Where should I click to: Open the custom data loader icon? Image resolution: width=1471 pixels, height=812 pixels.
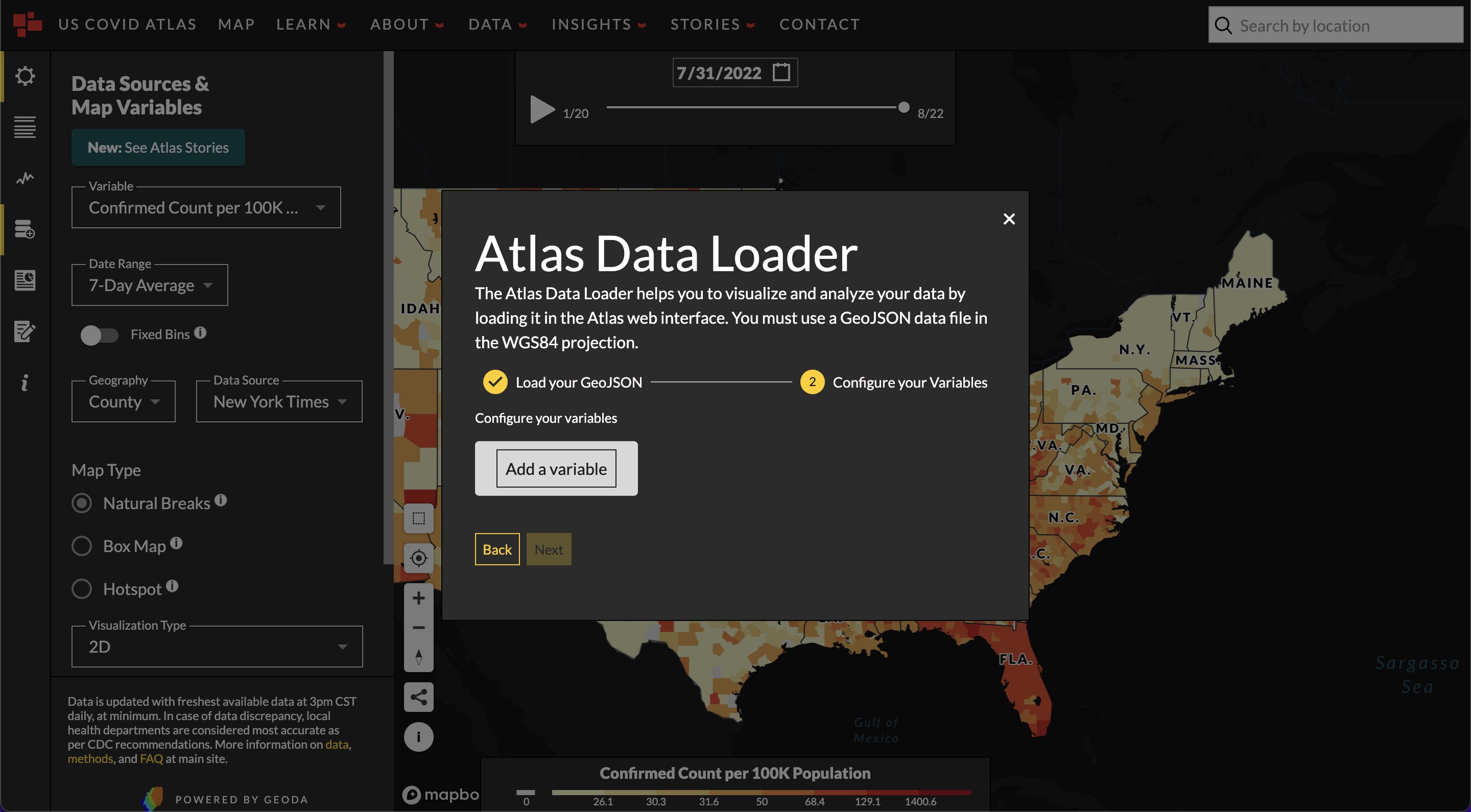(25, 229)
